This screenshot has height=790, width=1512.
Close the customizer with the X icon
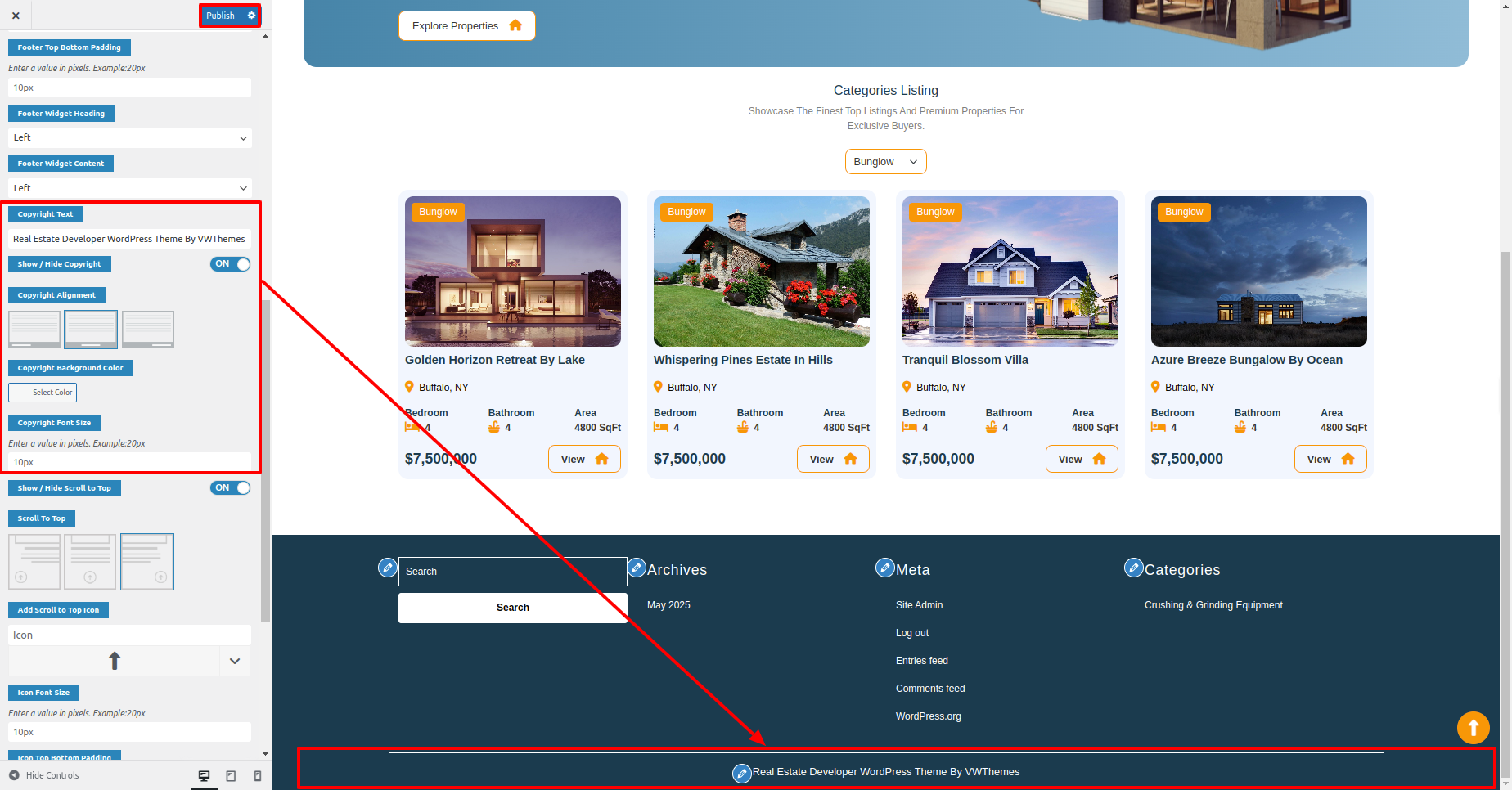tap(16, 16)
